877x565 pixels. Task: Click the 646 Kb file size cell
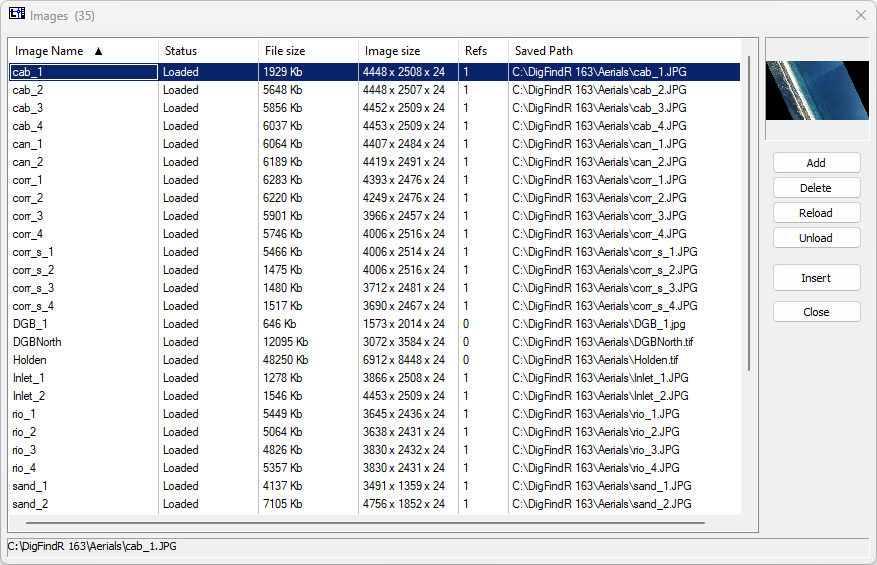[x=282, y=324]
